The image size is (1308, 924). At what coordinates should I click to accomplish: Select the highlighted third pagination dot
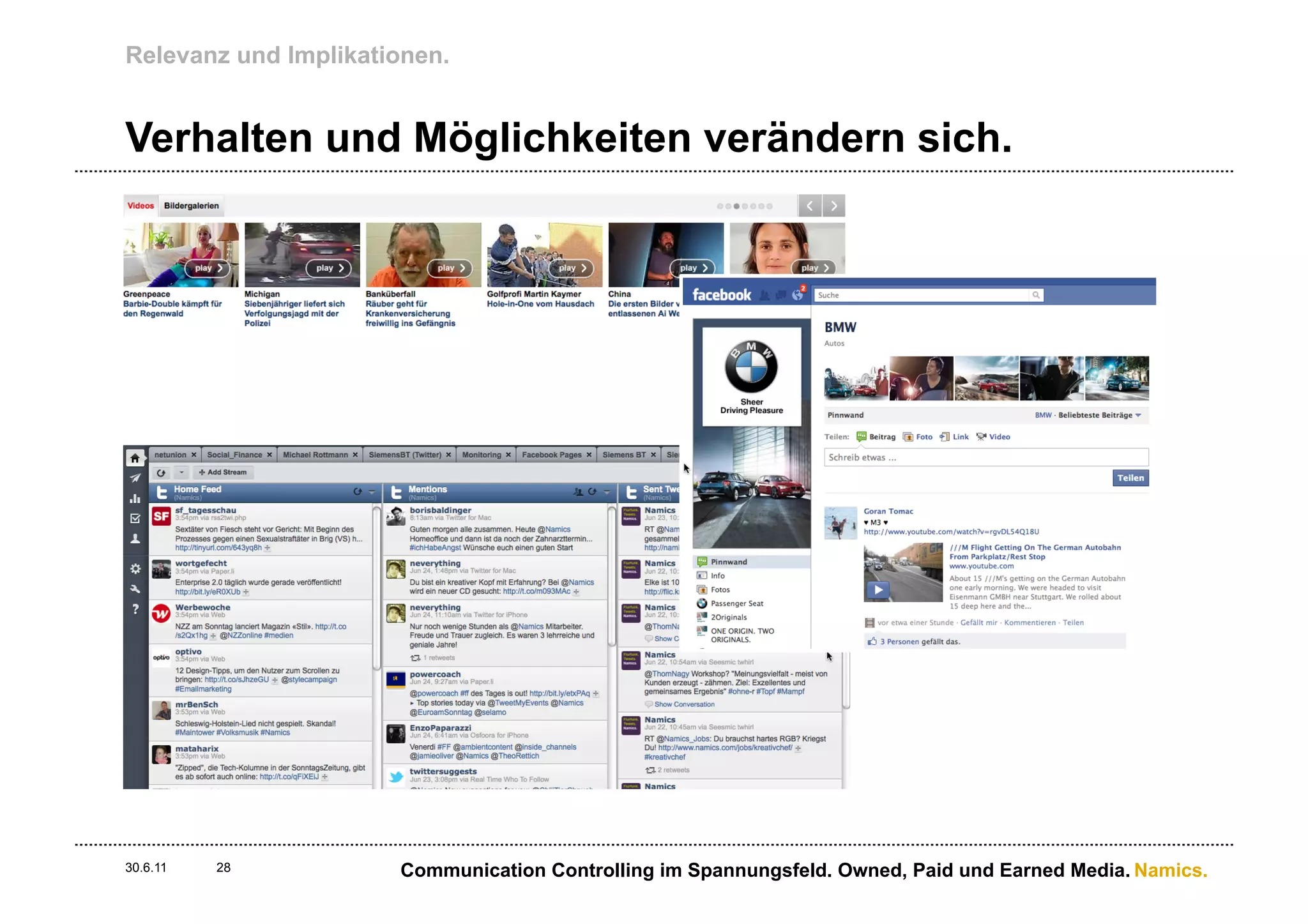[736, 206]
